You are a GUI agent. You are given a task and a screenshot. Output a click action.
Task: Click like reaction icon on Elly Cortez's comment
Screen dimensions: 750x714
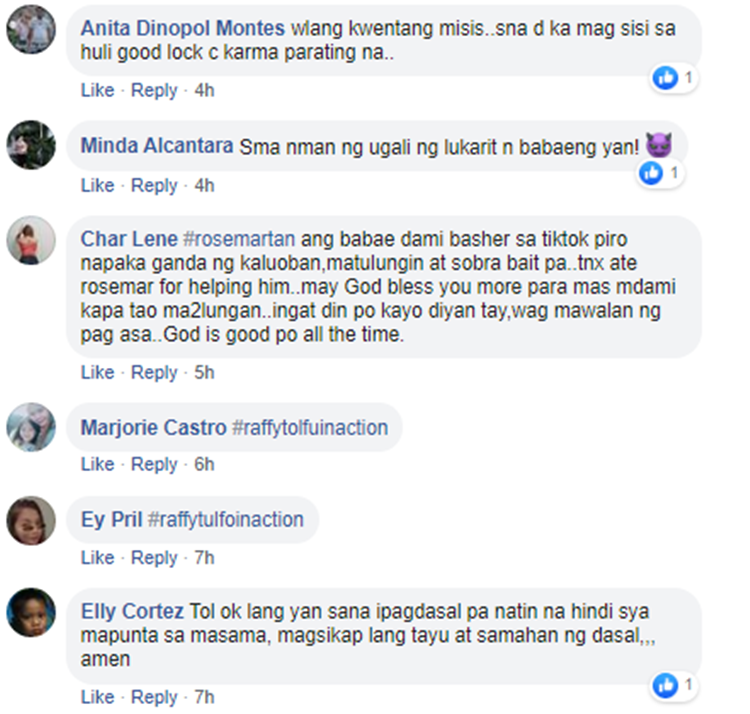[665, 685]
